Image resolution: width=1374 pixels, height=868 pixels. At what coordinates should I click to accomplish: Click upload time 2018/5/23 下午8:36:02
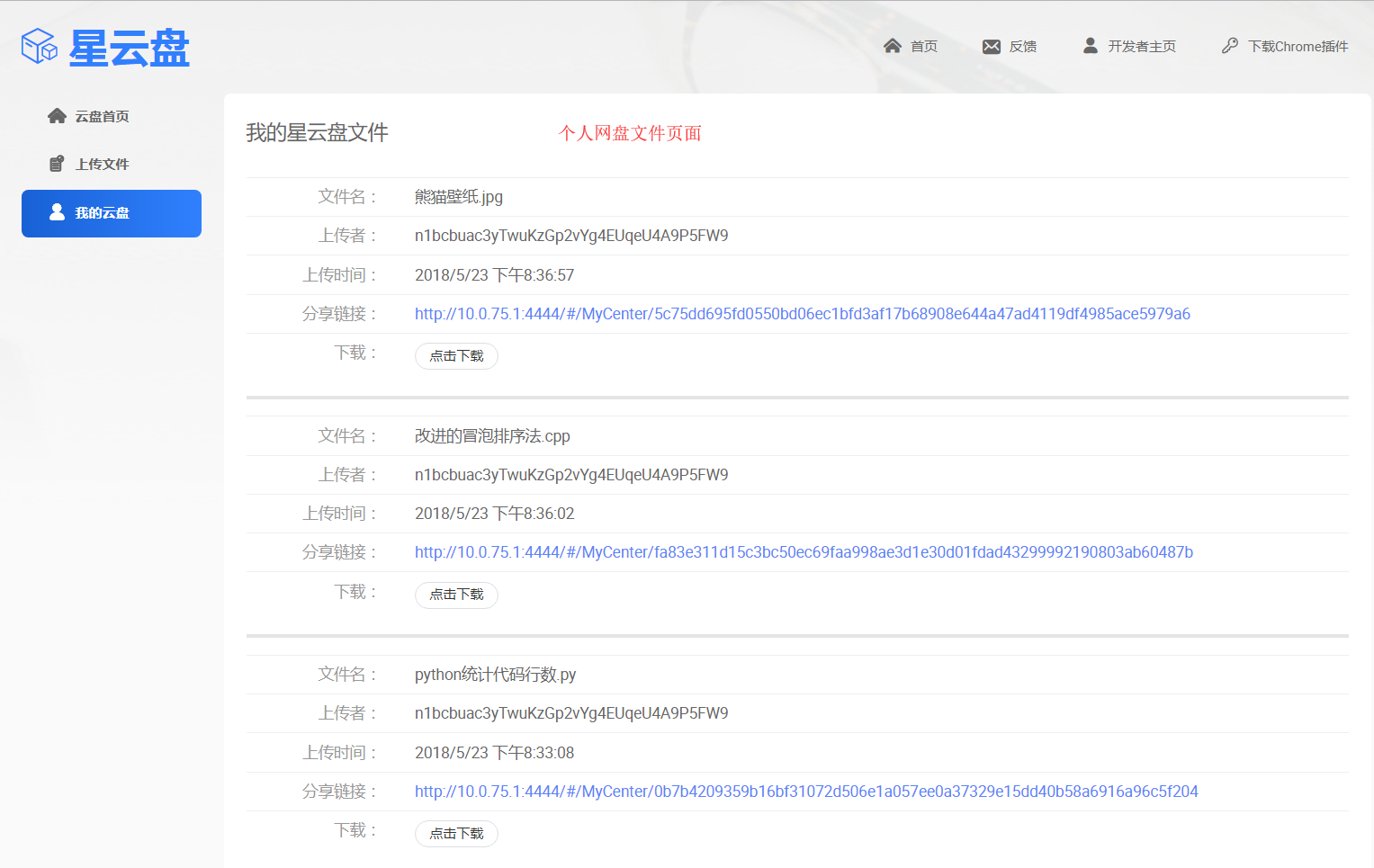[x=494, y=514]
